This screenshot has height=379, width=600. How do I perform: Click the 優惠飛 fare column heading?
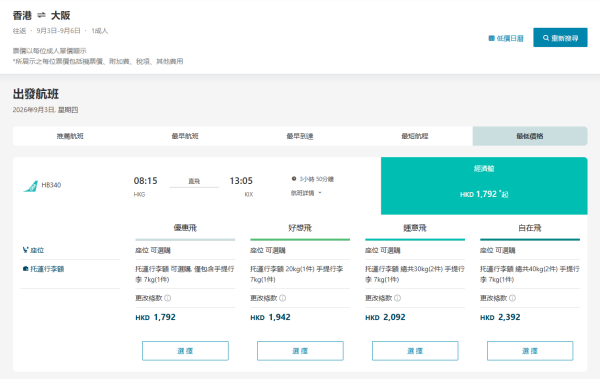[x=185, y=228]
